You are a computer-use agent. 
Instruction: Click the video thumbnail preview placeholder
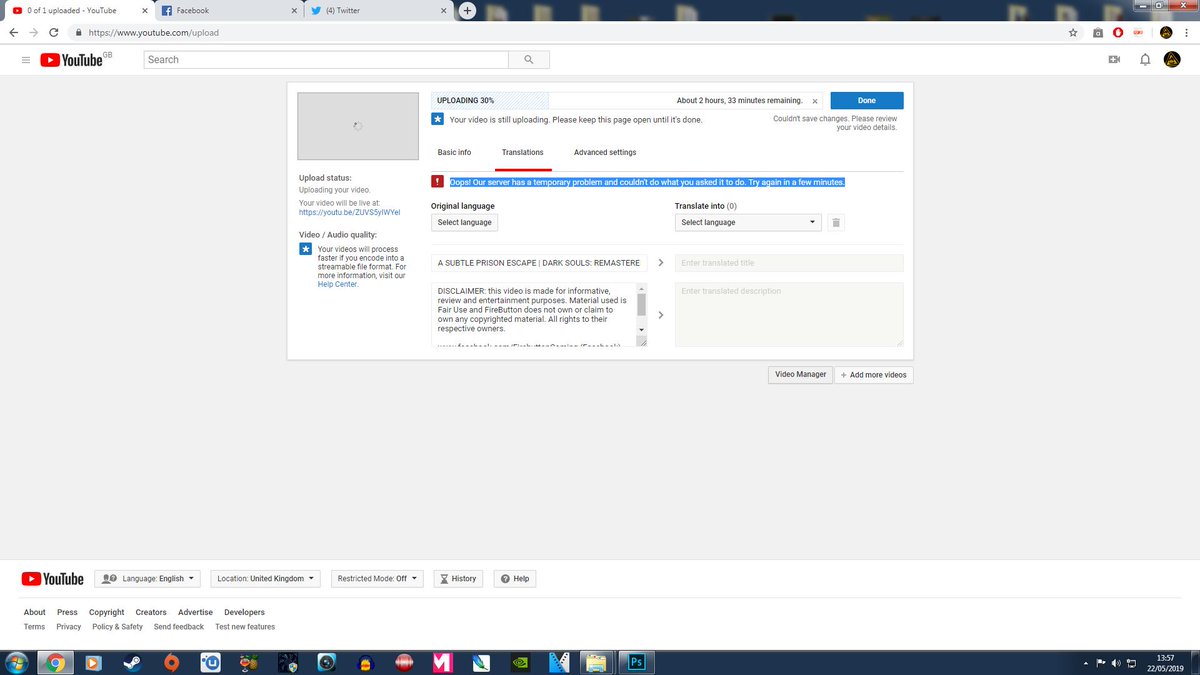(358, 126)
